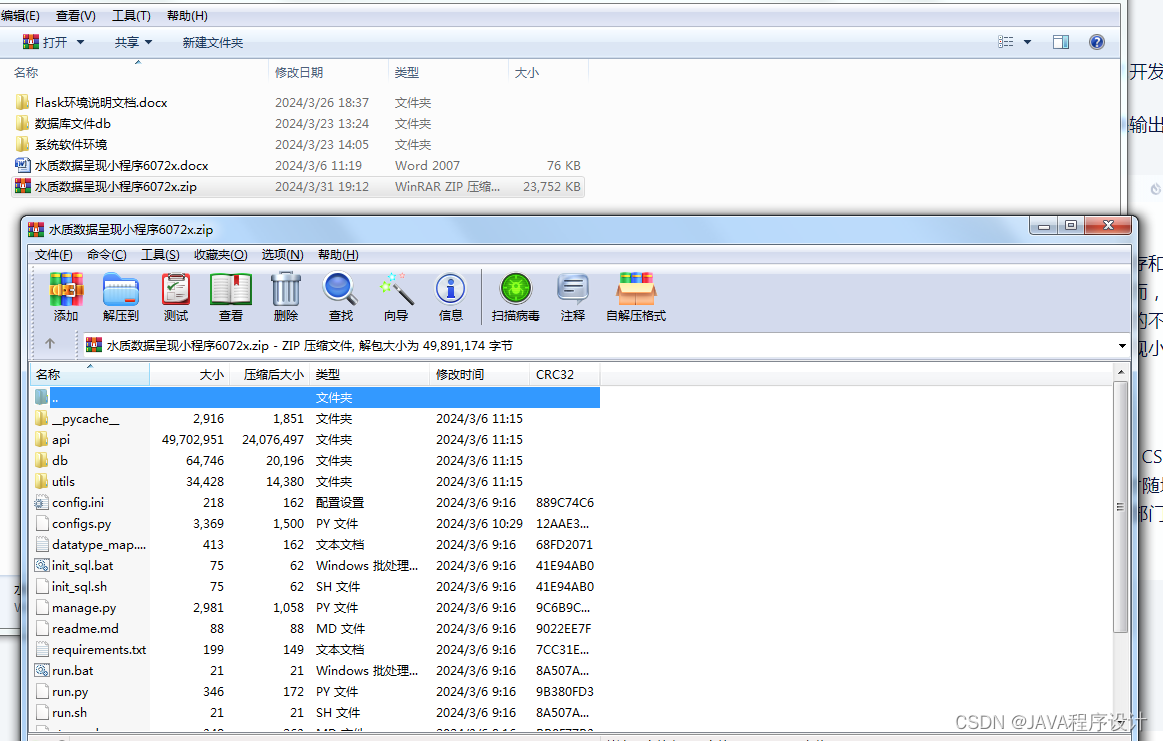Select the 解压到 (Extract To) icon
The width and height of the screenshot is (1163, 741).
[121, 297]
